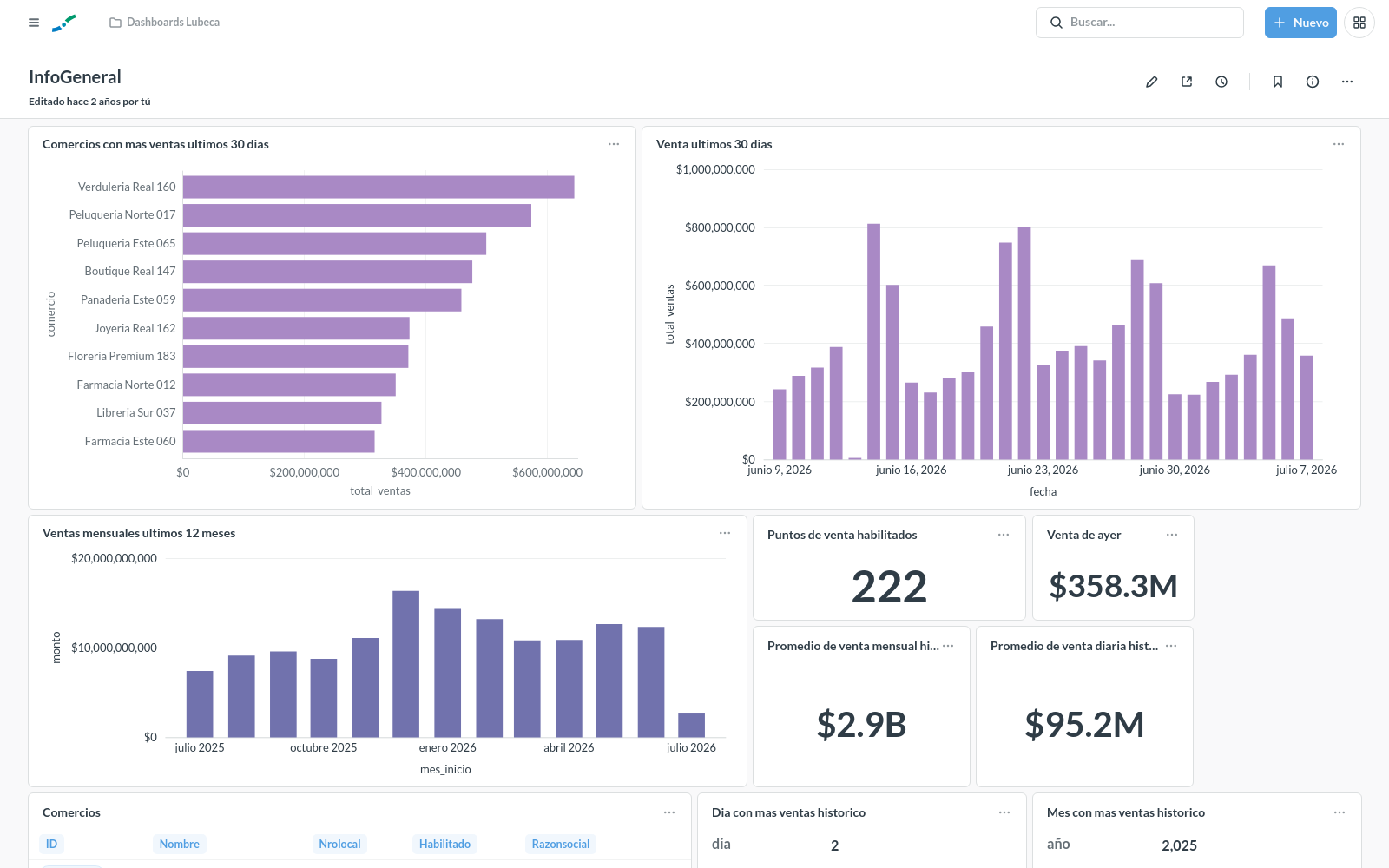Click the Comercios table title
1389x868 pixels.
(71, 812)
